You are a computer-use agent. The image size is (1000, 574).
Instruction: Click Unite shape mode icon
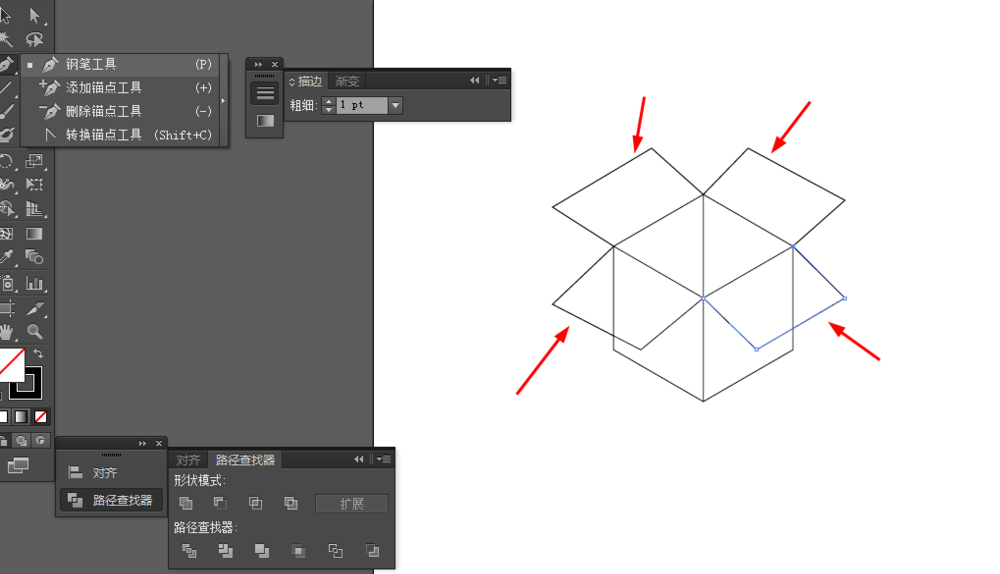[x=186, y=503]
